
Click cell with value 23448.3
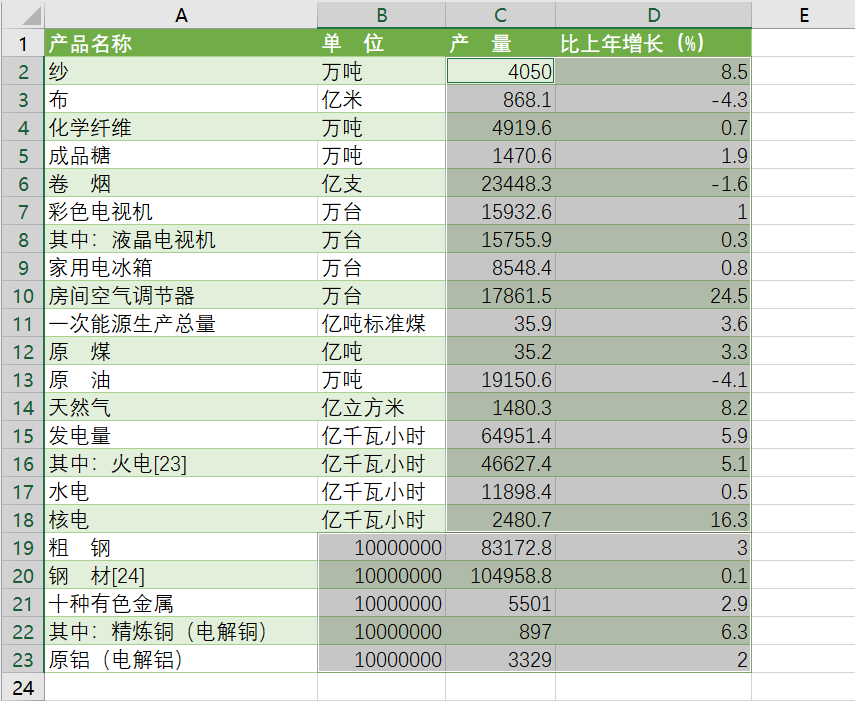coord(500,183)
